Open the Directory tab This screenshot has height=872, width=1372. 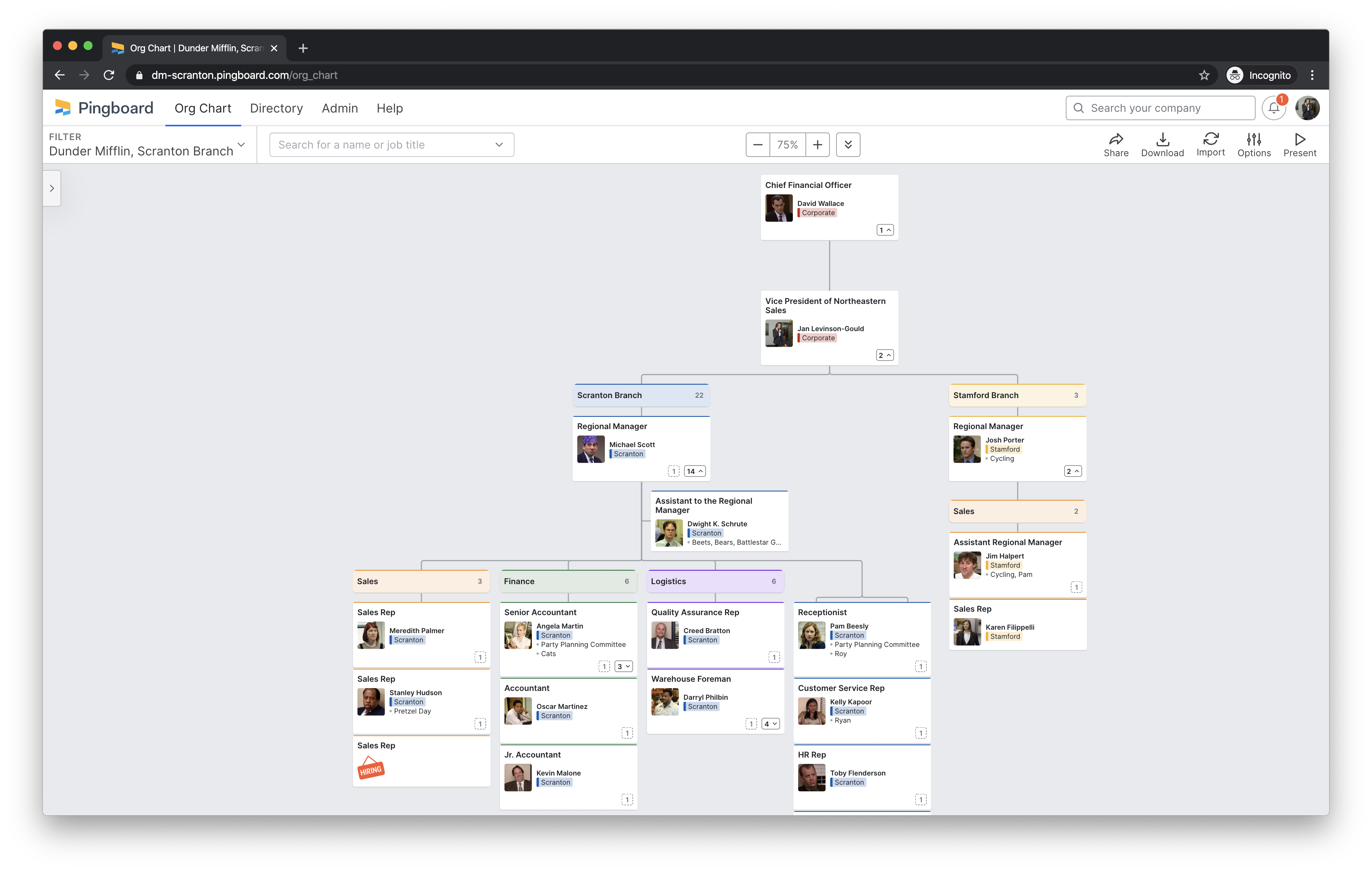(x=276, y=108)
